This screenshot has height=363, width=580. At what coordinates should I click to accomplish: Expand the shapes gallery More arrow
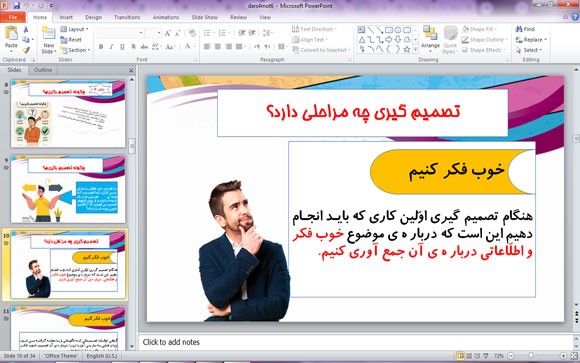pyautogui.click(x=415, y=49)
